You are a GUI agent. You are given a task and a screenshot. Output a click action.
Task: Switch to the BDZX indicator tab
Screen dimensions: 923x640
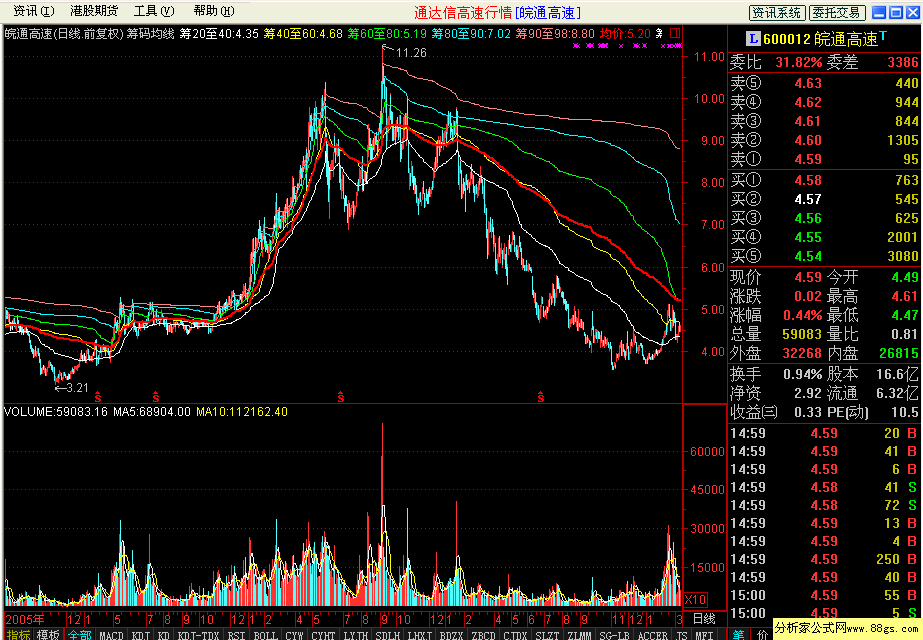[451, 635]
